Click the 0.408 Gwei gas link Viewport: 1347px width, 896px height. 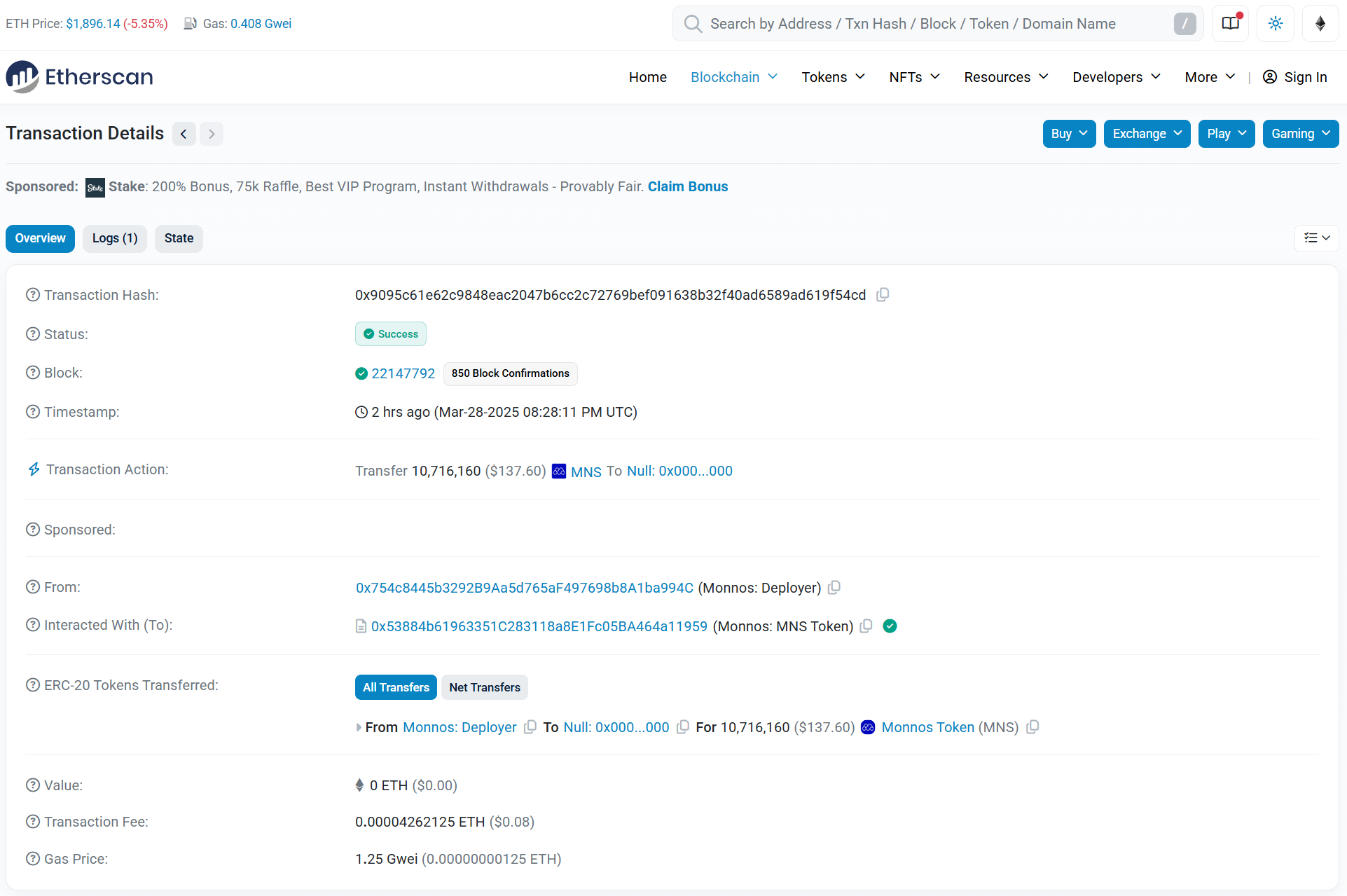pos(261,24)
